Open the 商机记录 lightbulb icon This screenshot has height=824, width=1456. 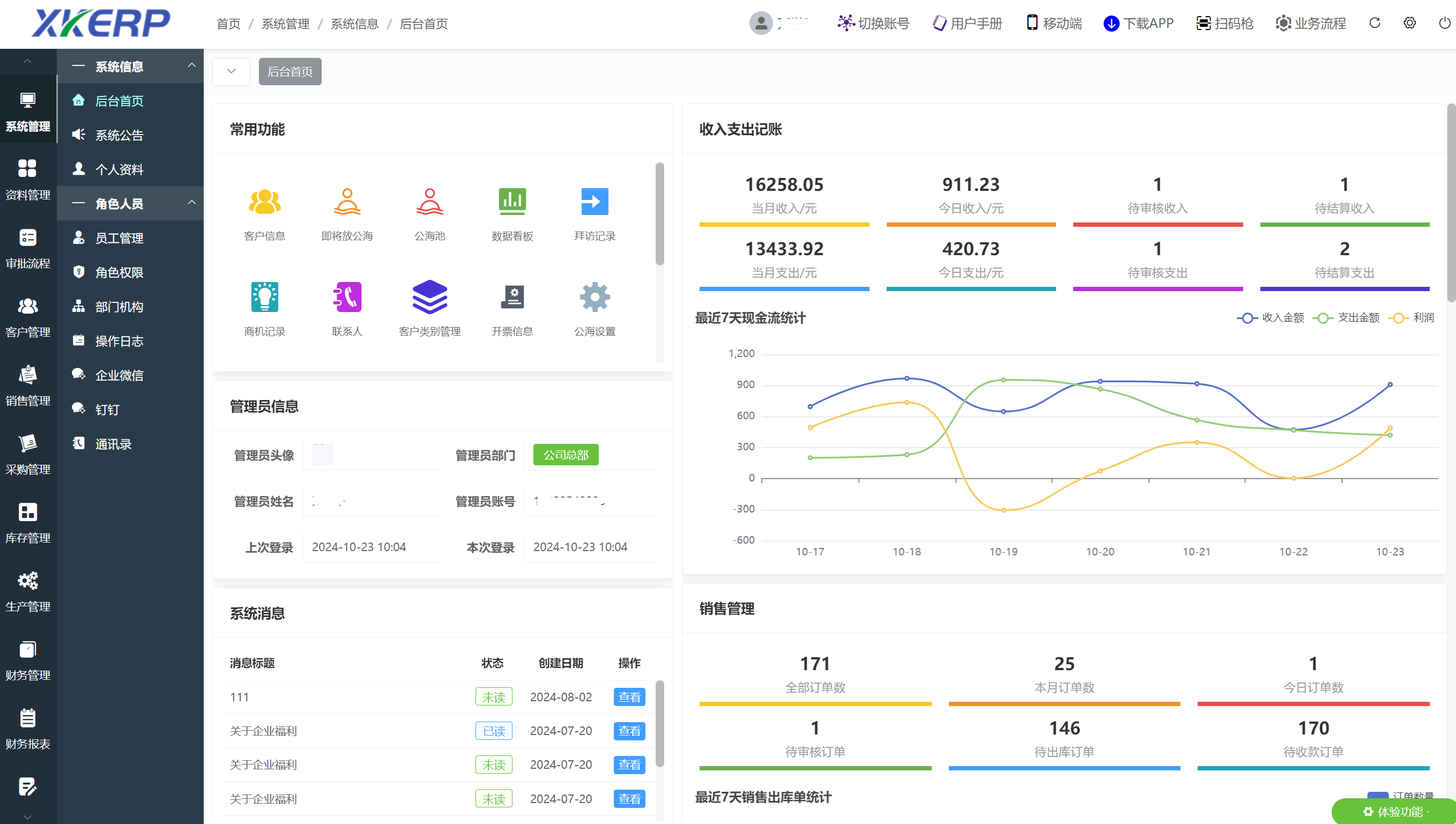click(264, 297)
